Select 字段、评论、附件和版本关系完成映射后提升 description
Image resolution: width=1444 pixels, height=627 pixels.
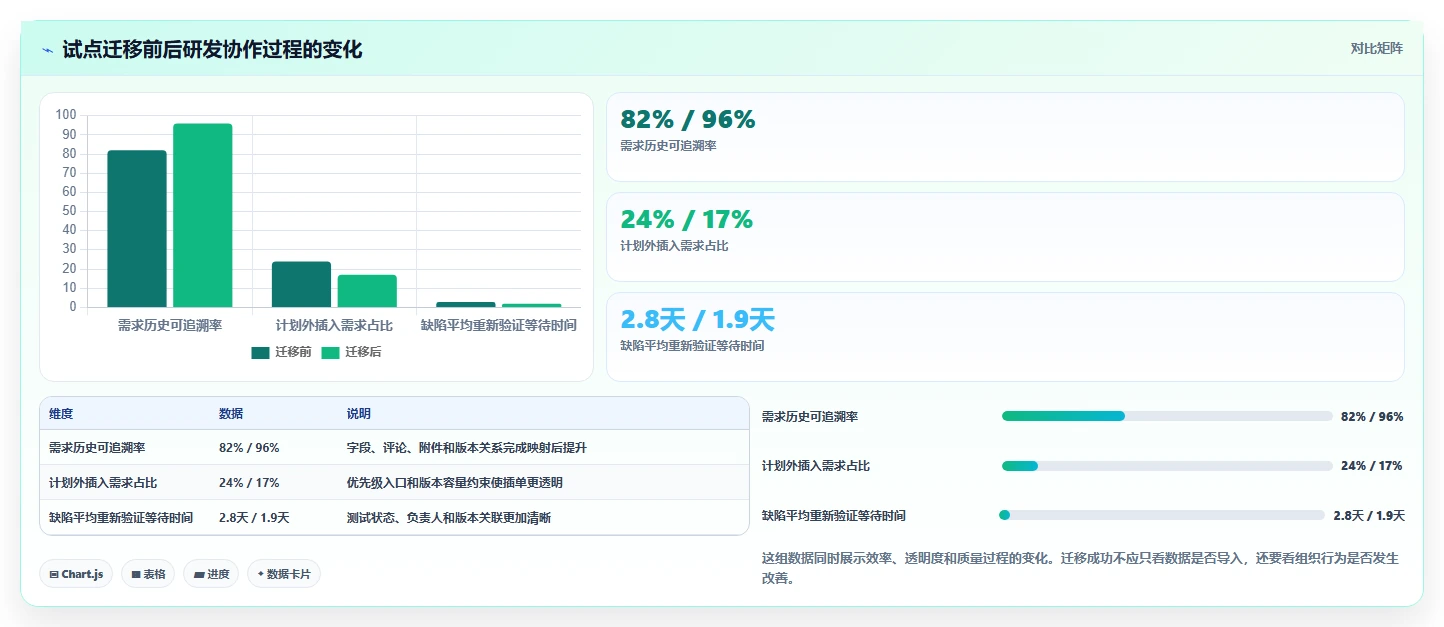coord(467,448)
